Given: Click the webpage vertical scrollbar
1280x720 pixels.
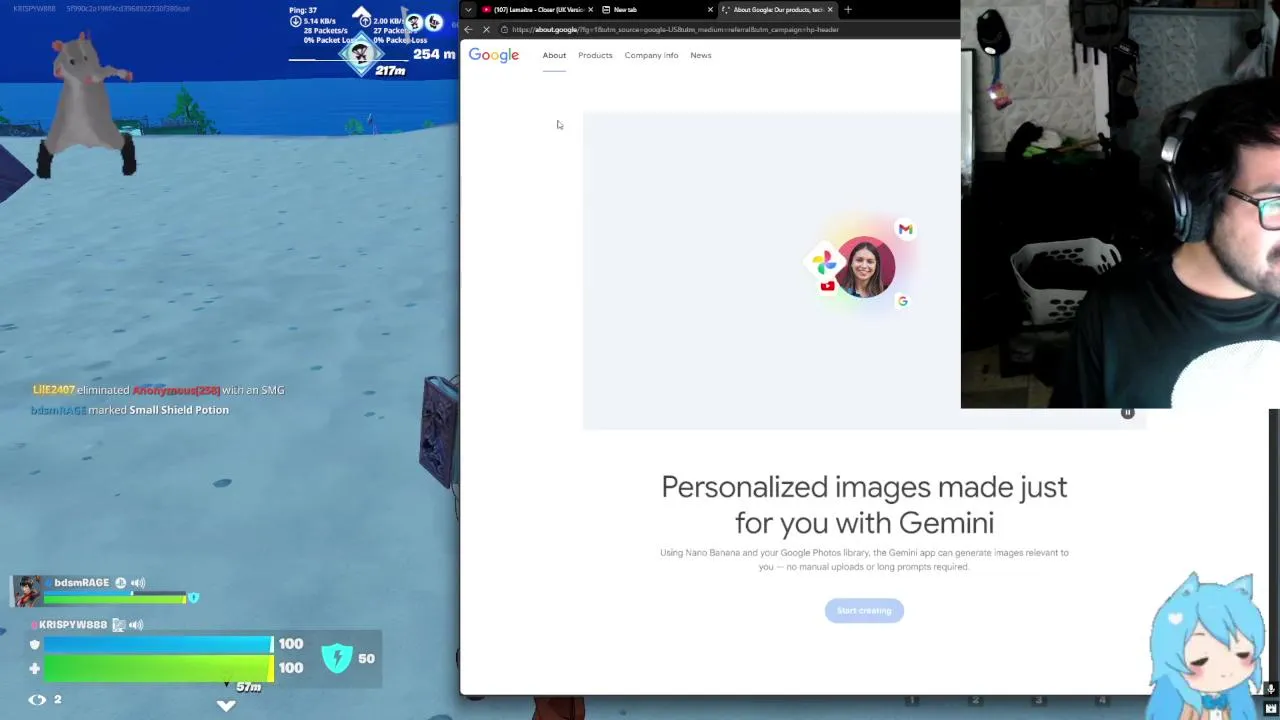Looking at the screenshot, I should [1273, 550].
